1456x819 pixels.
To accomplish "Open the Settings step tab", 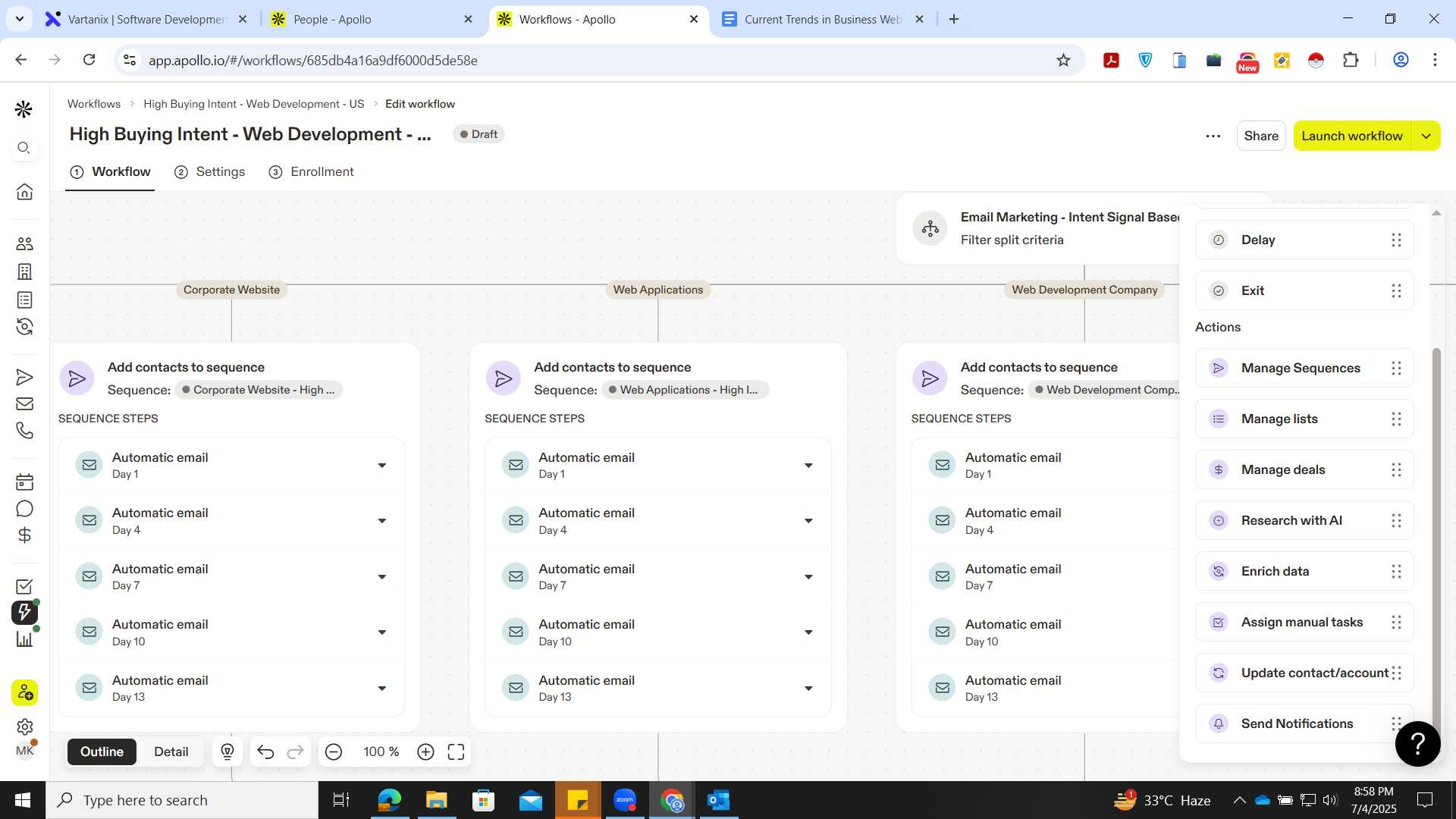I will coord(210,171).
